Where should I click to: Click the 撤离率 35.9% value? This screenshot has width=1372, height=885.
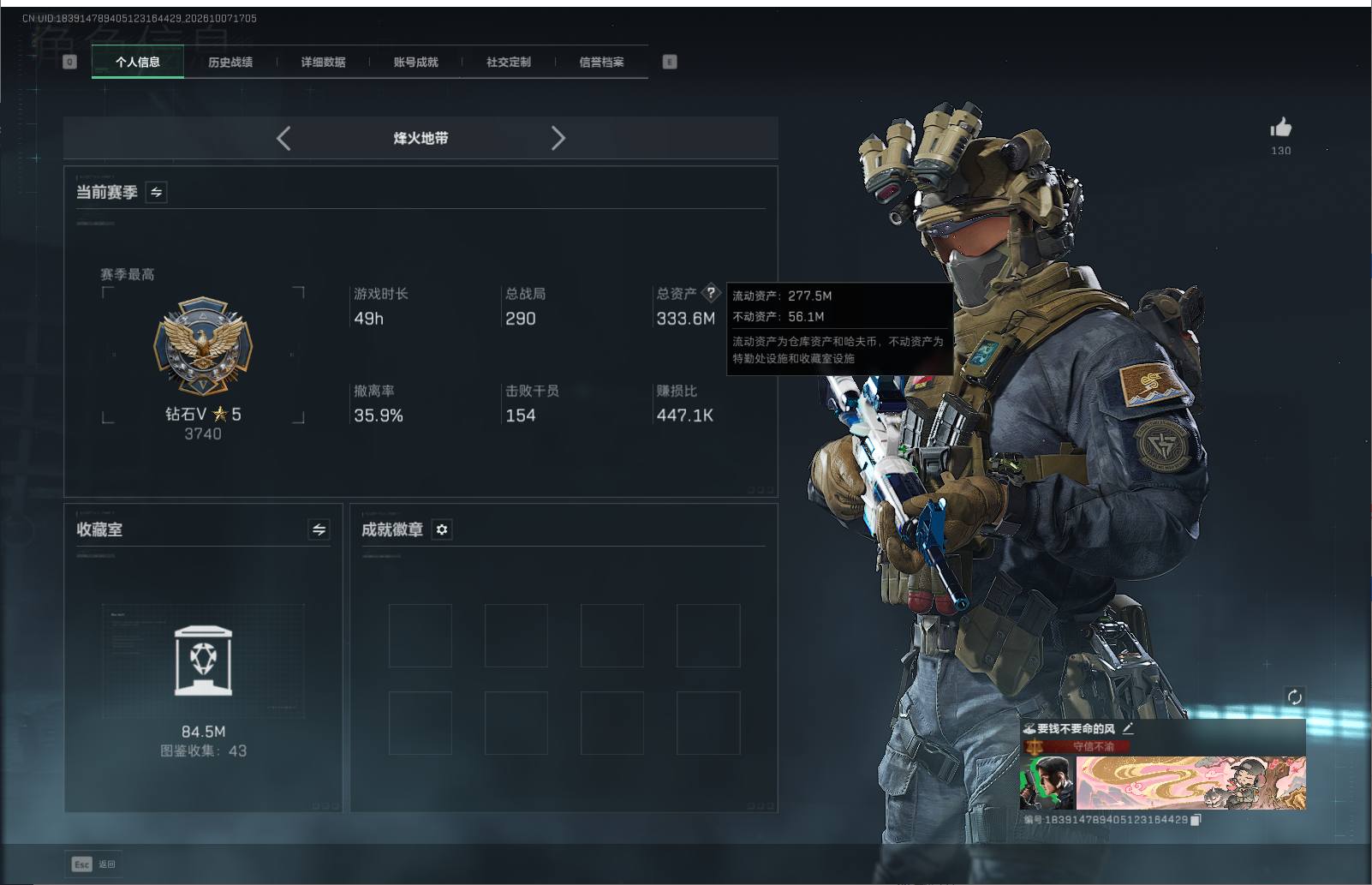coord(379,416)
